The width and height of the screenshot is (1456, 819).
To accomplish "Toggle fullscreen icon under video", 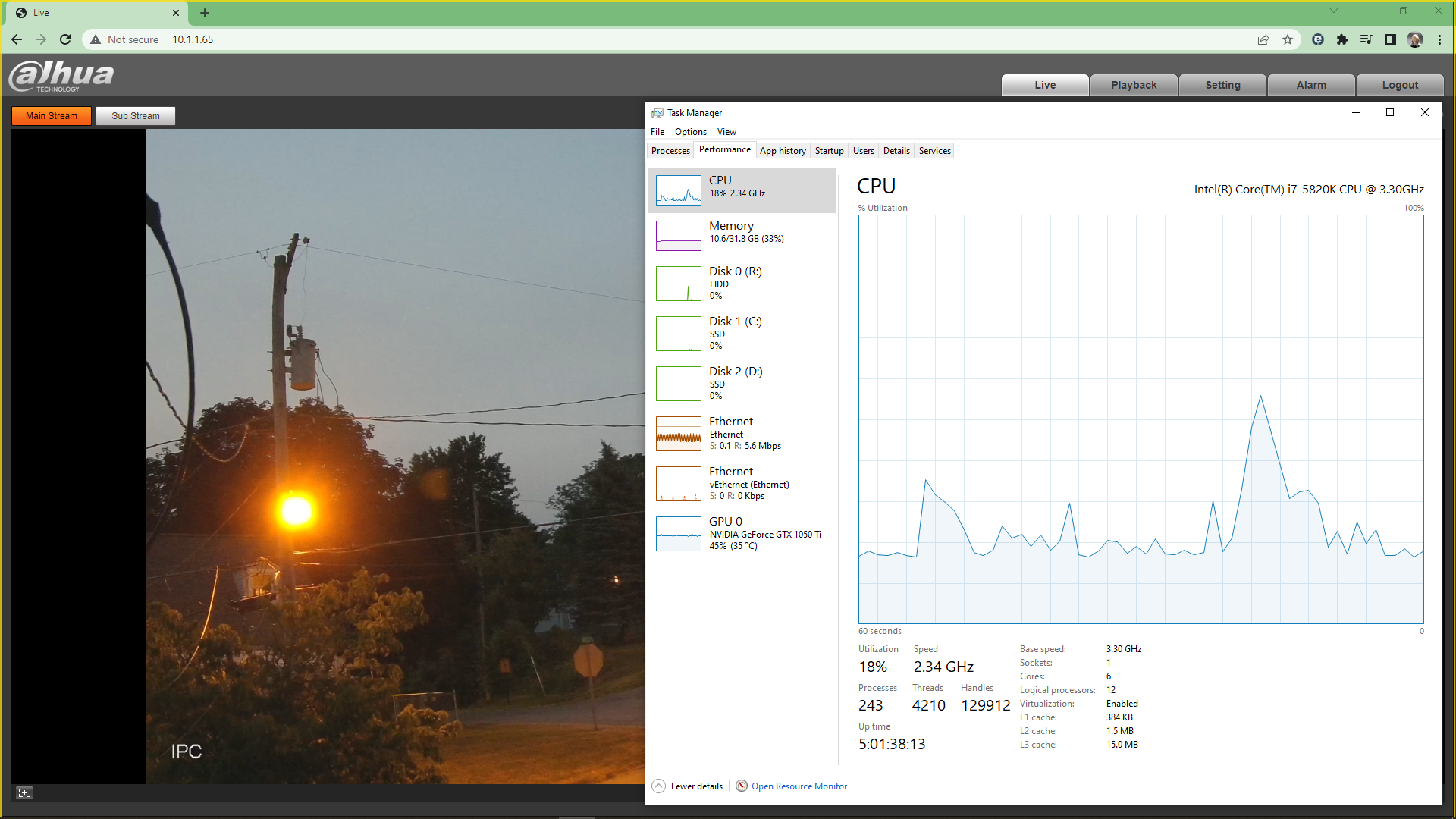I will [x=24, y=792].
